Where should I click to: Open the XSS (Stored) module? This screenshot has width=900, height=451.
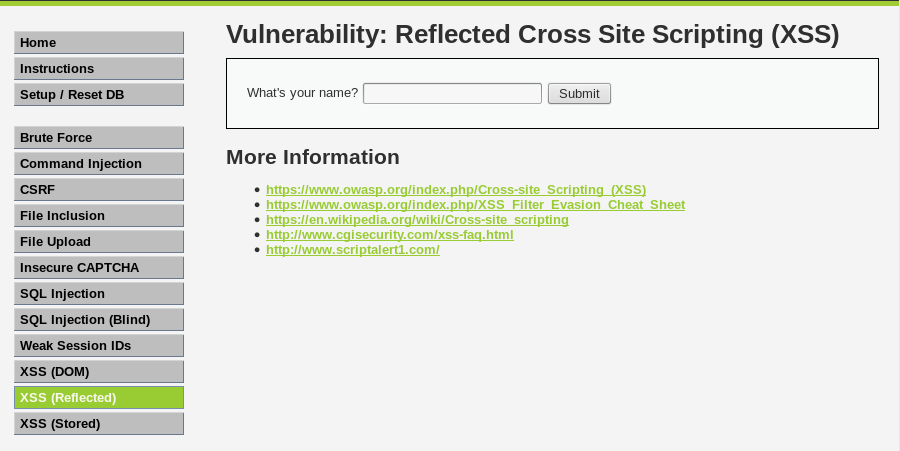(x=98, y=424)
